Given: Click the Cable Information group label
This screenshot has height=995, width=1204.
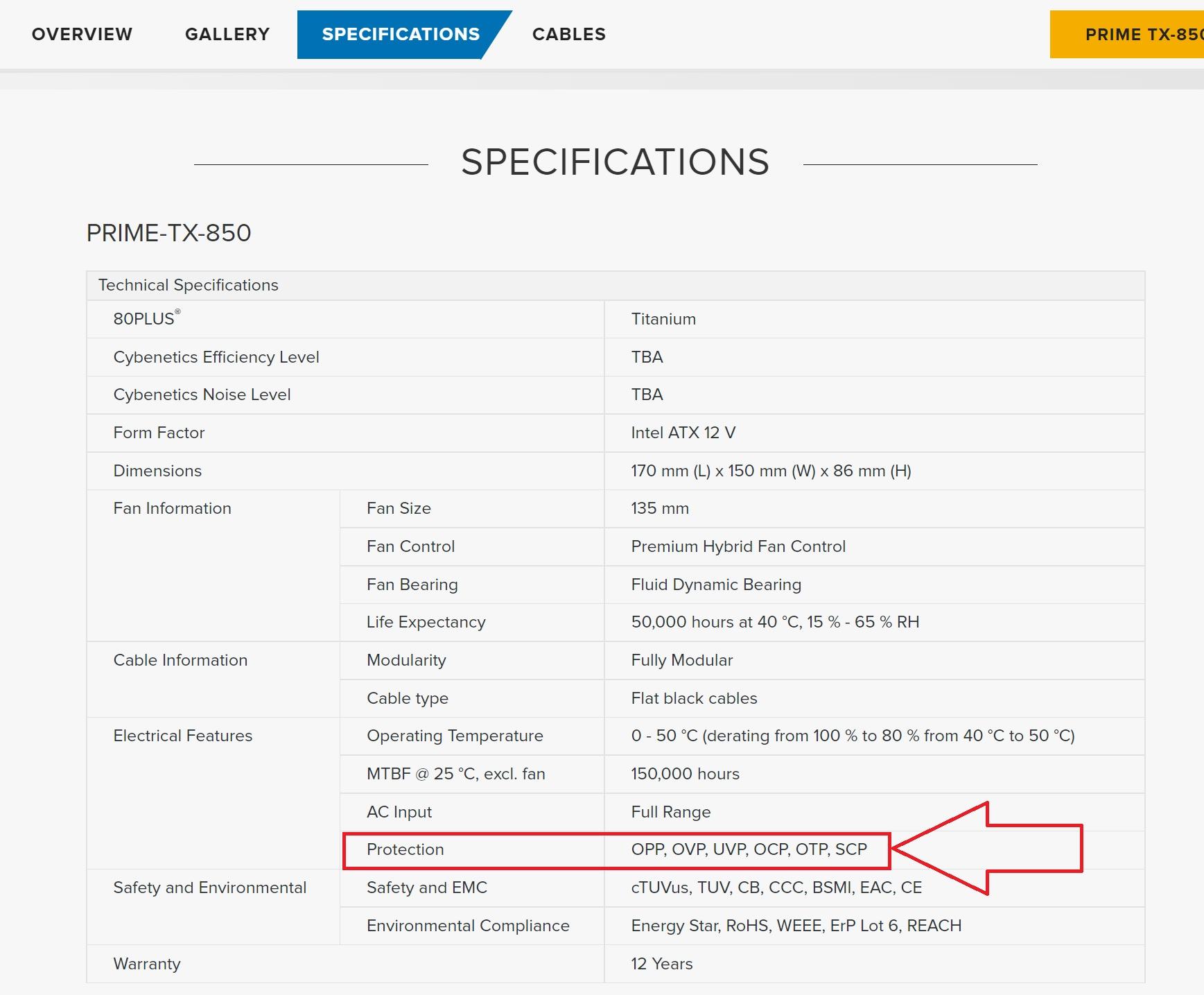Looking at the screenshot, I should (180, 660).
